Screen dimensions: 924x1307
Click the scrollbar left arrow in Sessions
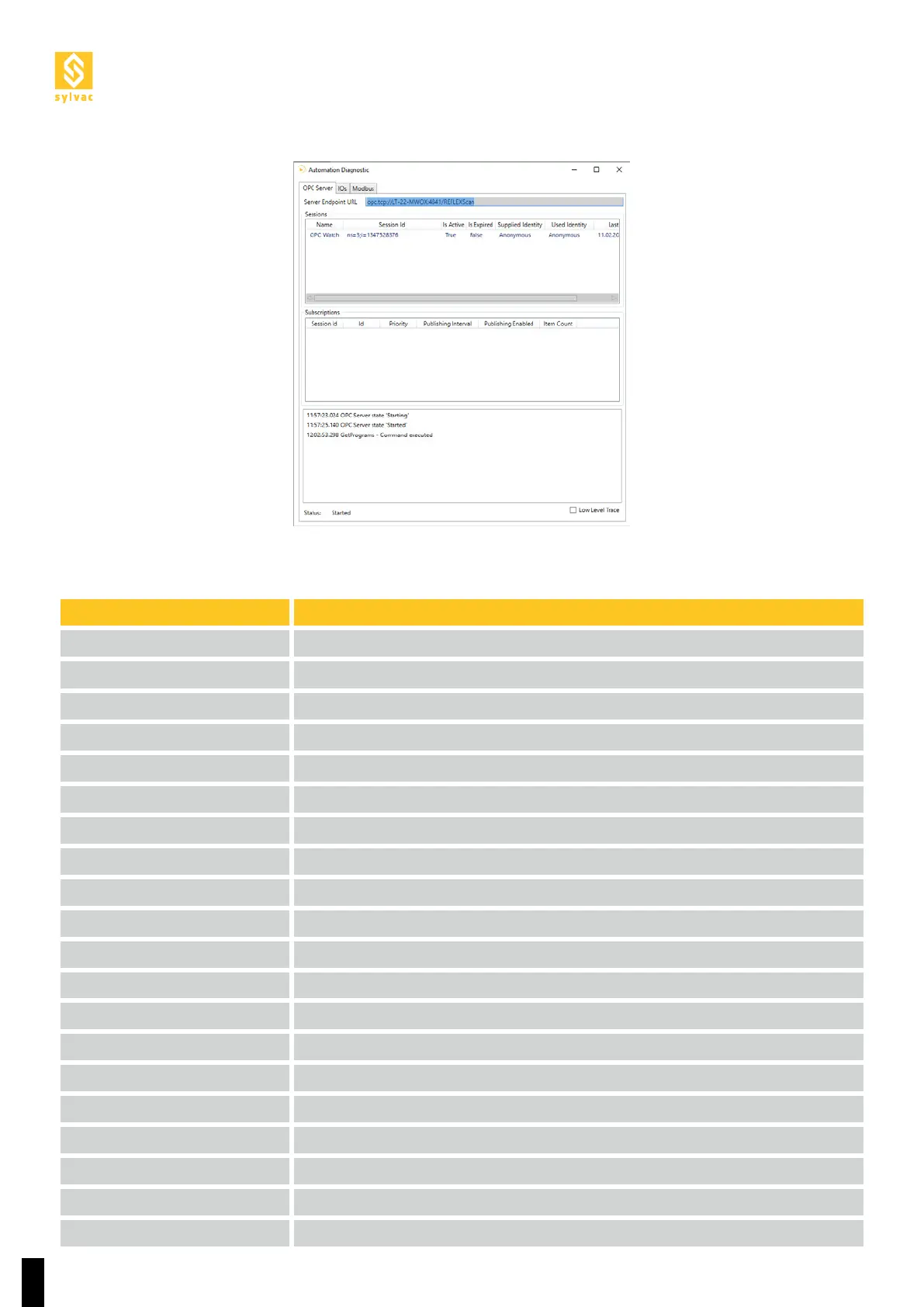(x=310, y=298)
